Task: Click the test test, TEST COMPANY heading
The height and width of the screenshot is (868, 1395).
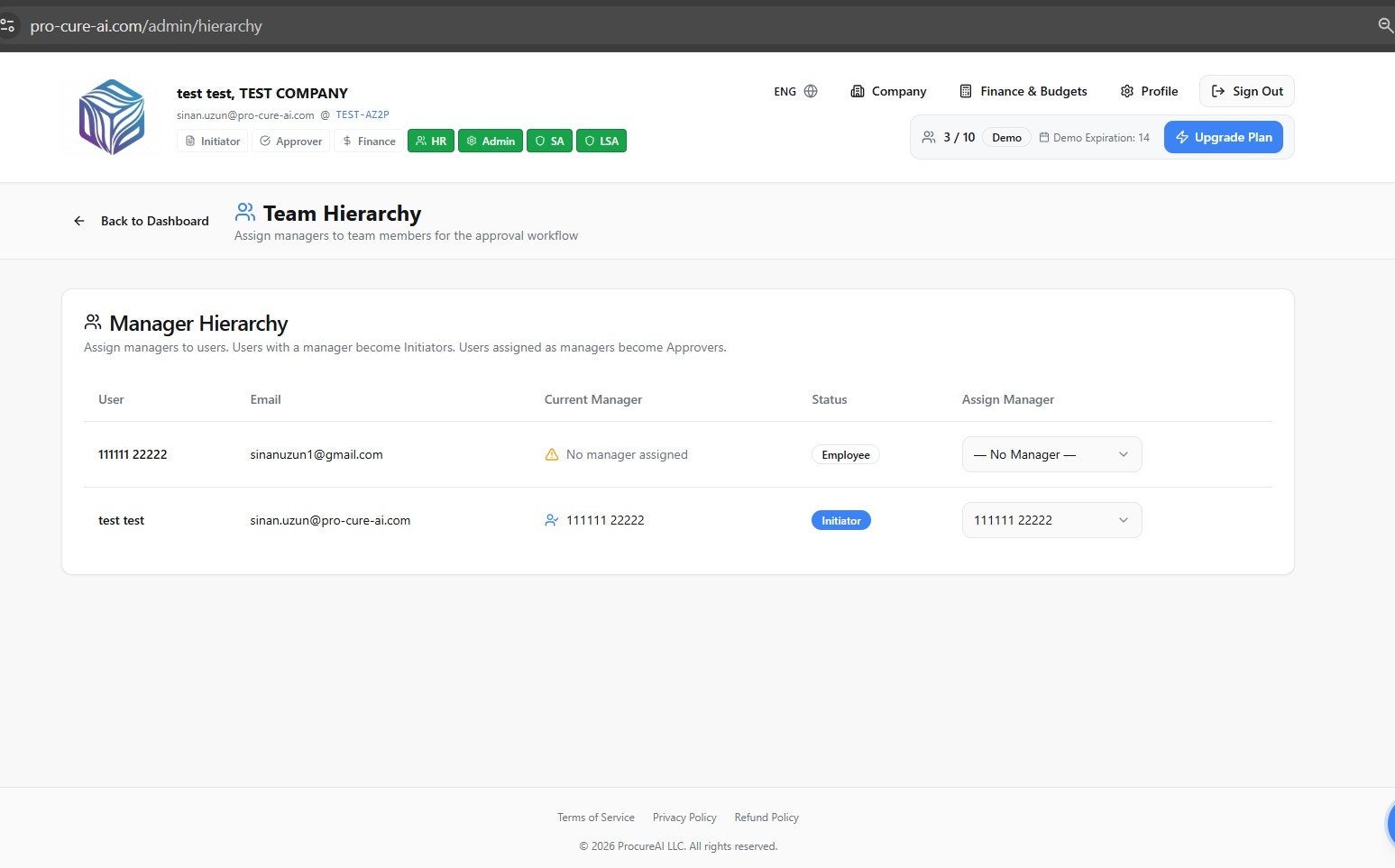Action: click(262, 93)
